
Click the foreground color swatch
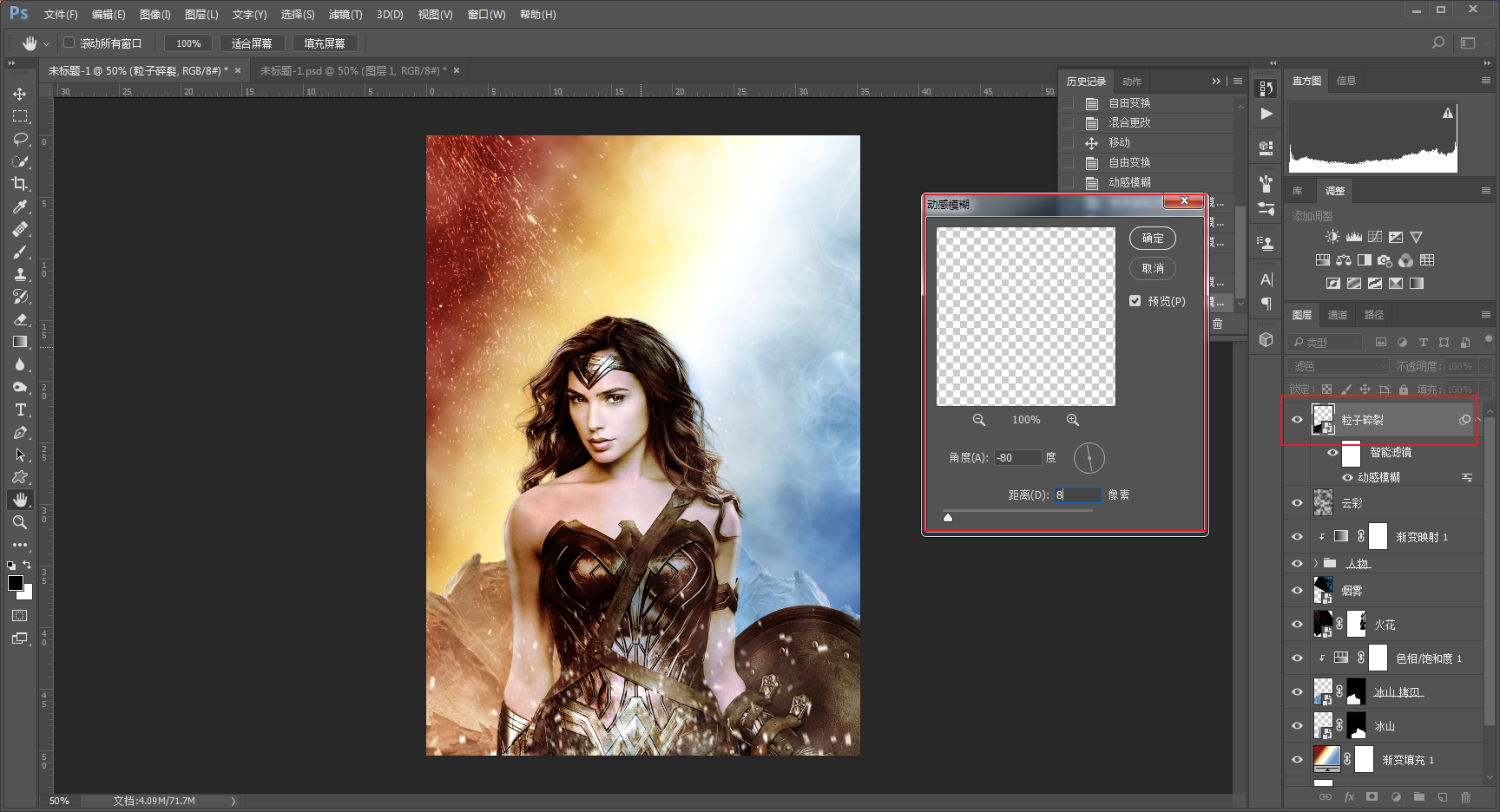16,583
